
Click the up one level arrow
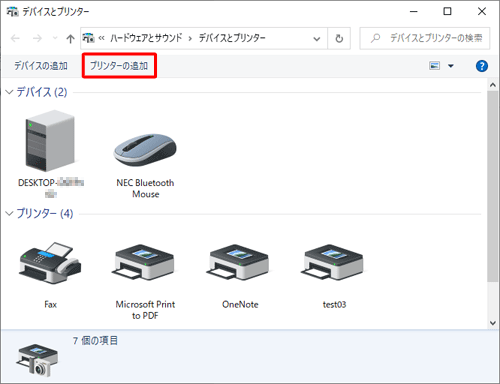[x=70, y=39]
